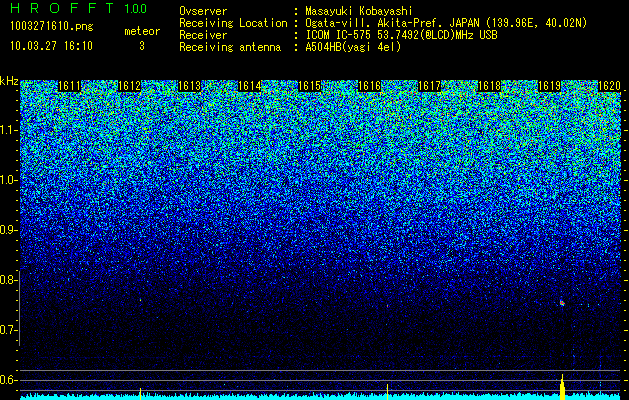Click the 1618 time marker
Image resolution: width=629 pixels, height=400 pixels.
point(489,86)
